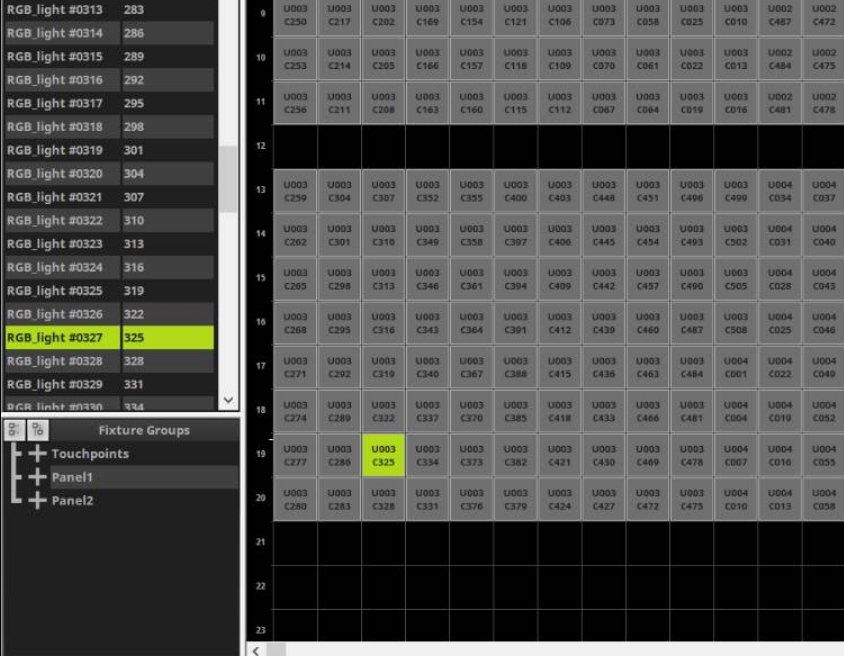Select fixture RGB_light #0320
The image size is (844, 656).
coord(60,173)
